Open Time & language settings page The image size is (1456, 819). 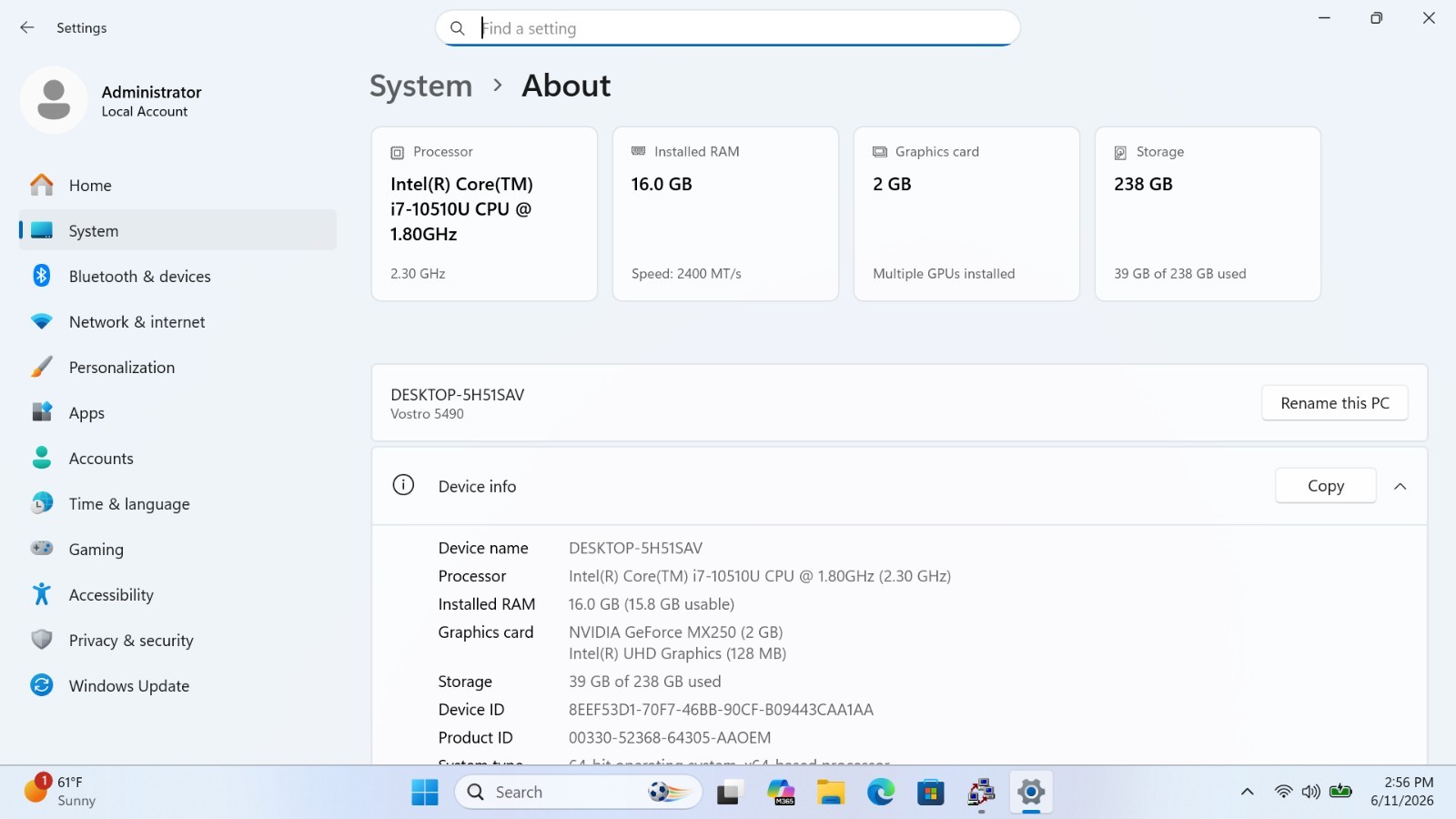coord(177,503)
